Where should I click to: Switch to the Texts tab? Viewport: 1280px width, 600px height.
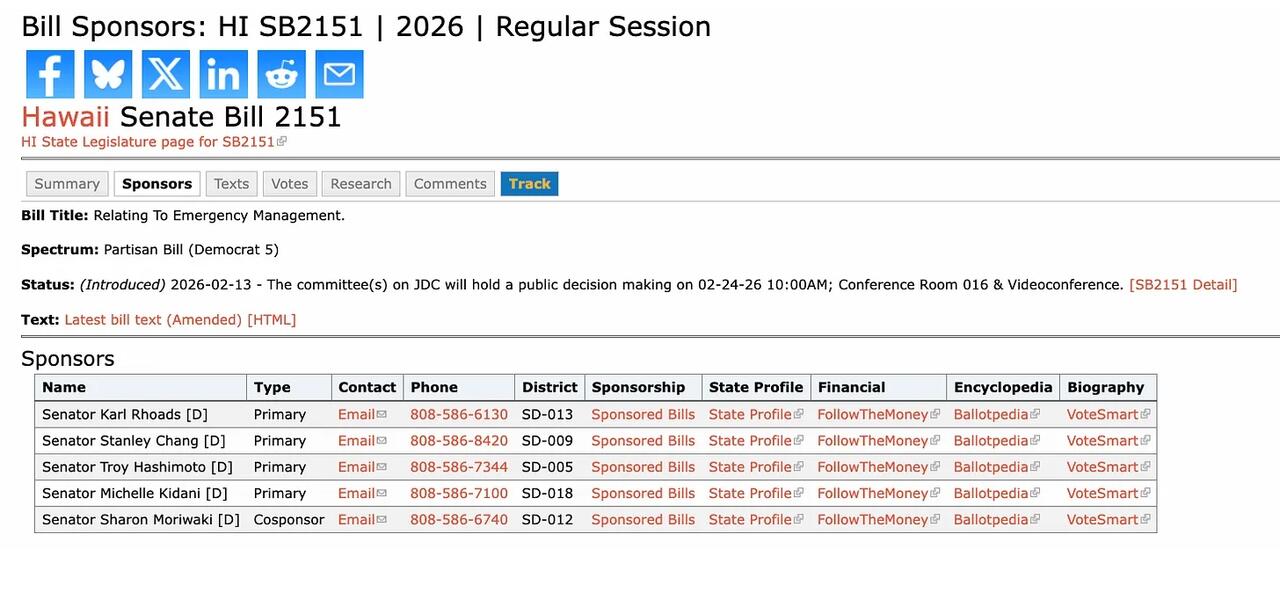pos(231,184)
